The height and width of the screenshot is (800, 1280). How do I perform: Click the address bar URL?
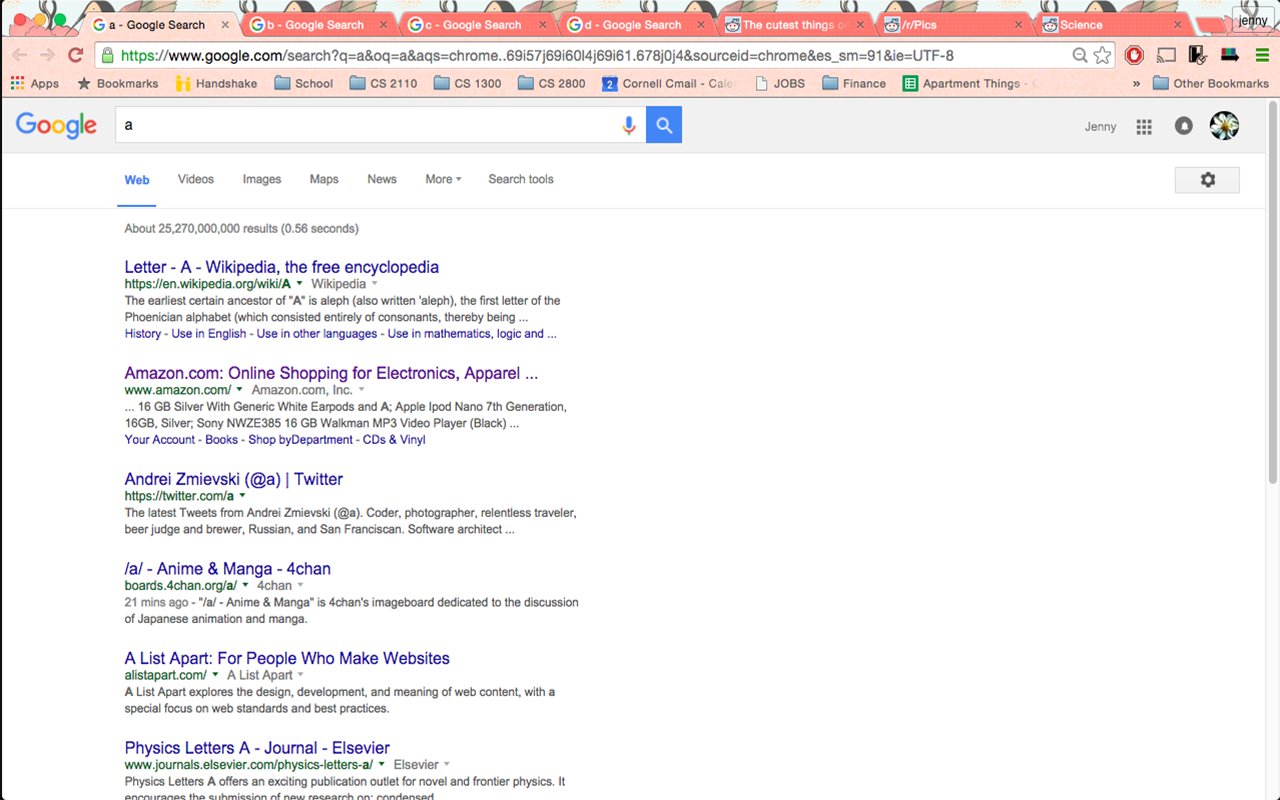pyautogui.click(x=536, y=56)
